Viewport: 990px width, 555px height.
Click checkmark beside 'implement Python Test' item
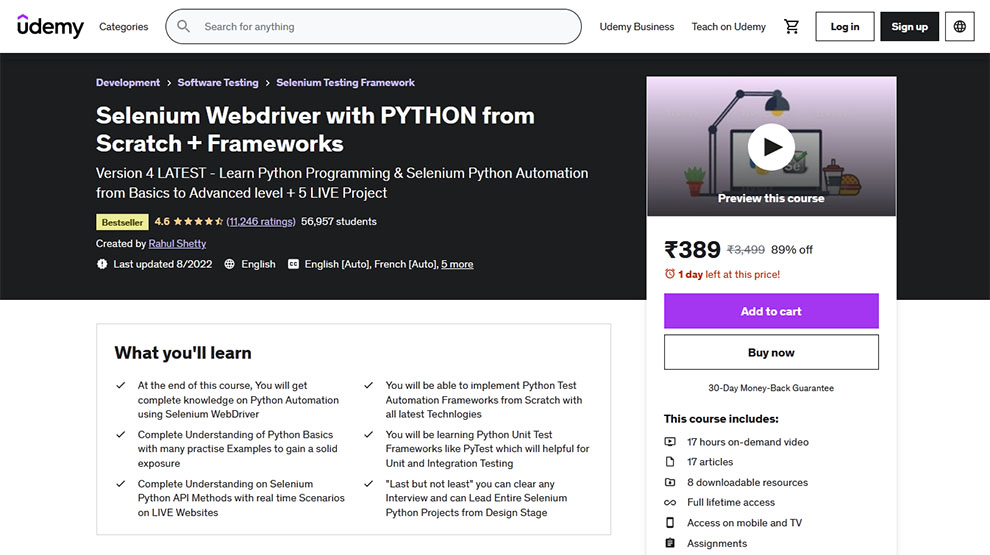[369, 385]
